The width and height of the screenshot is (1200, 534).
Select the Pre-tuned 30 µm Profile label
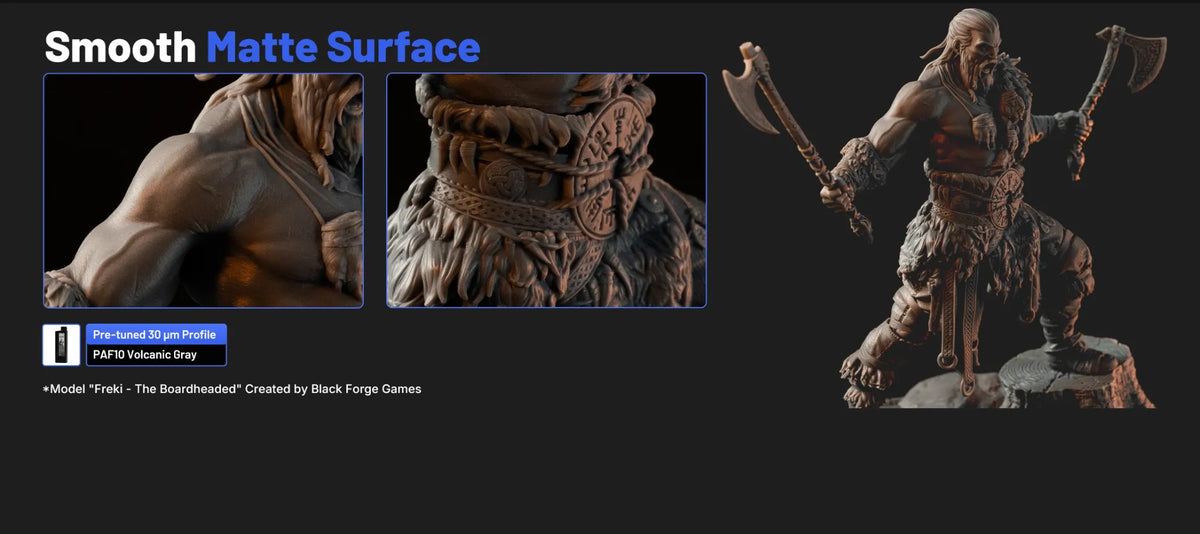point(156,335)
